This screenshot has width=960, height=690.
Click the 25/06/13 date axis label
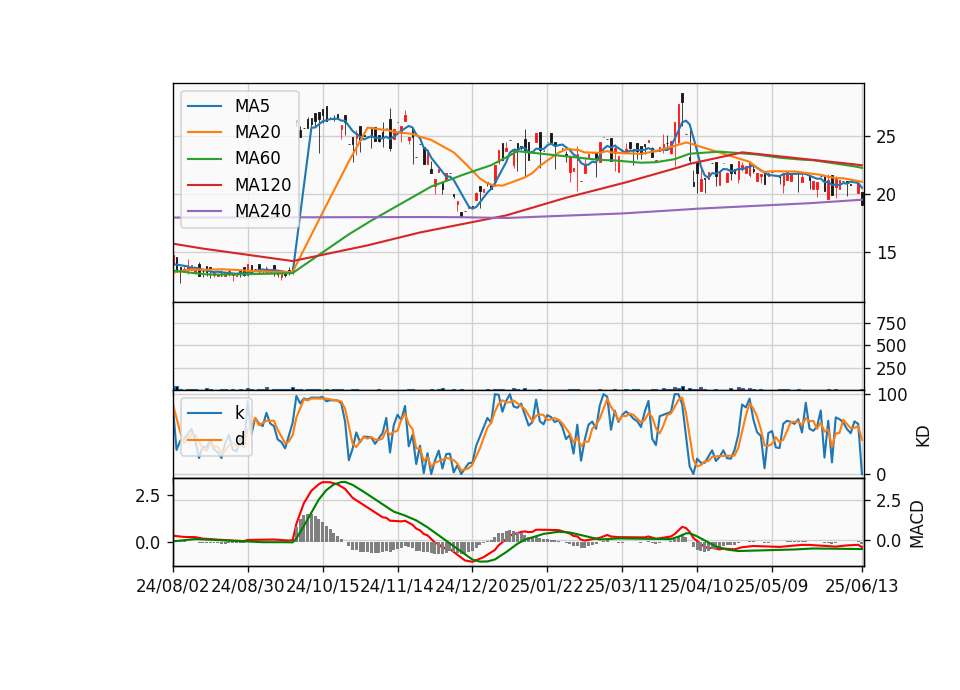point(861,586)
